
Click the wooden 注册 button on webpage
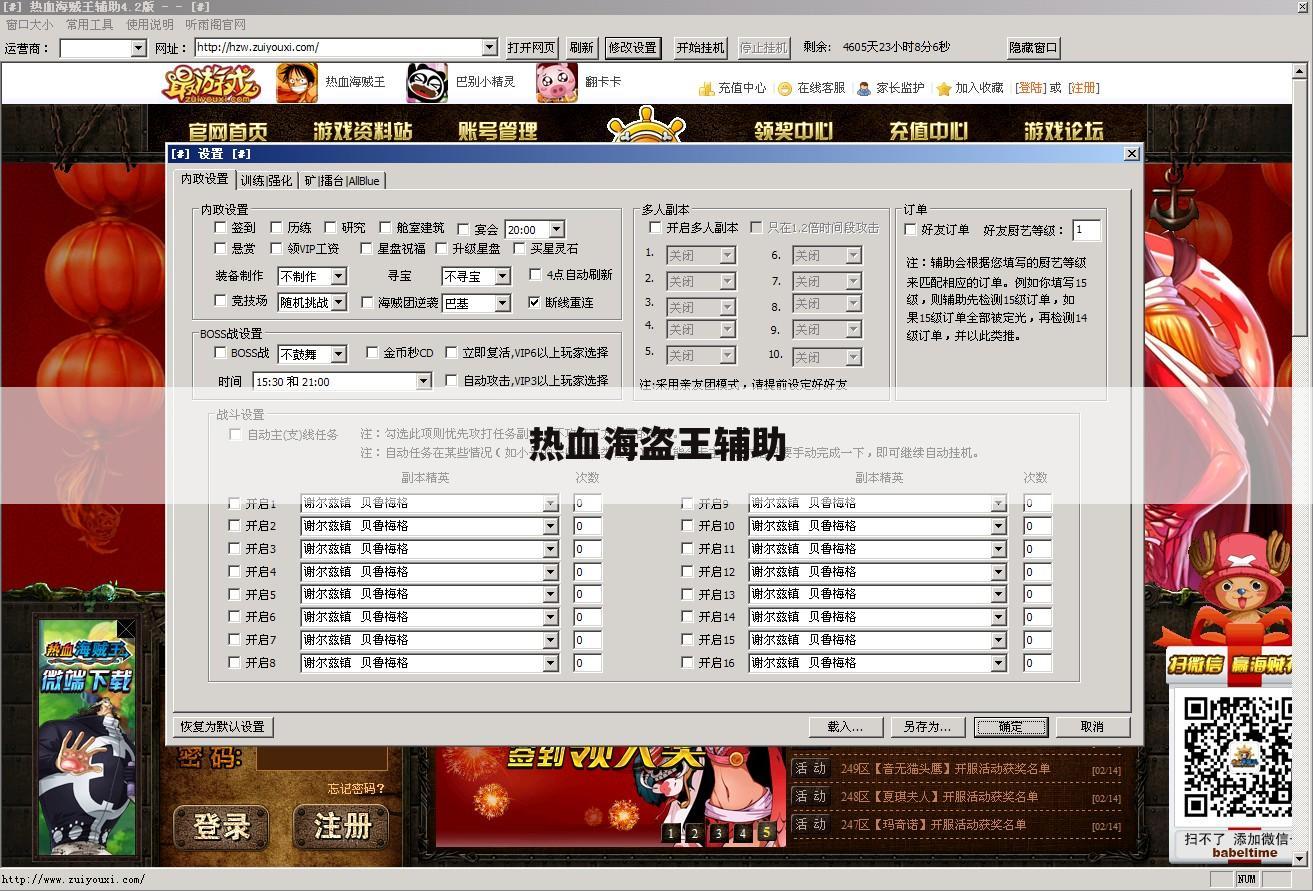[x=341, y=826]
